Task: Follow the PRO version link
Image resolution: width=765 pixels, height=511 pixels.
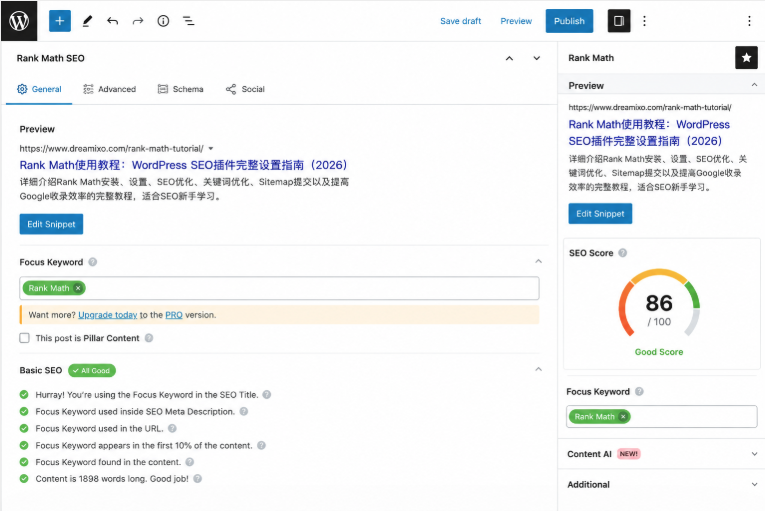Action: click(x=174, y=315)
